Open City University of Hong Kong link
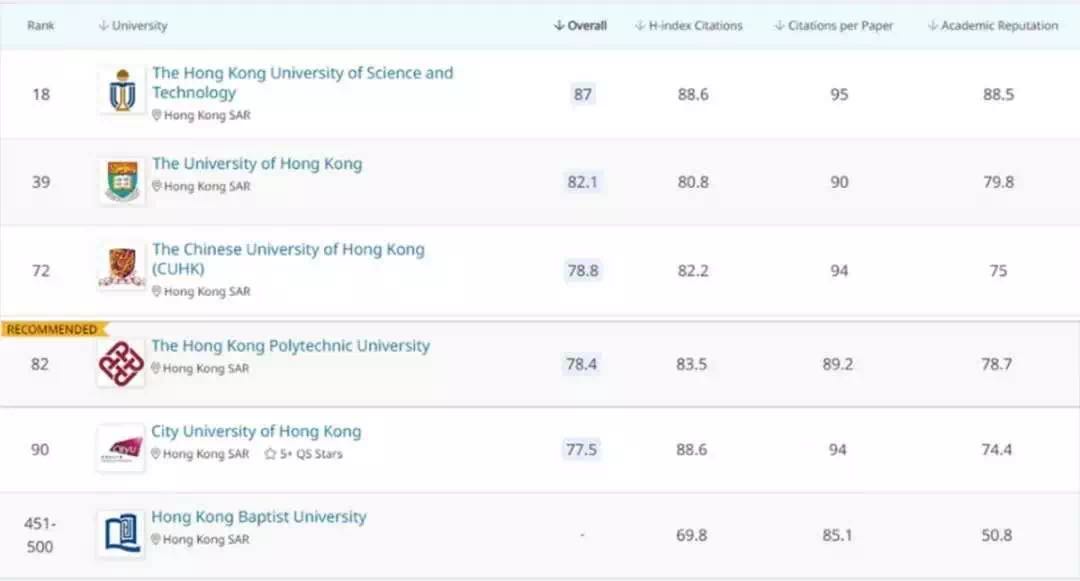1080x581 pixels. (256, 432)
